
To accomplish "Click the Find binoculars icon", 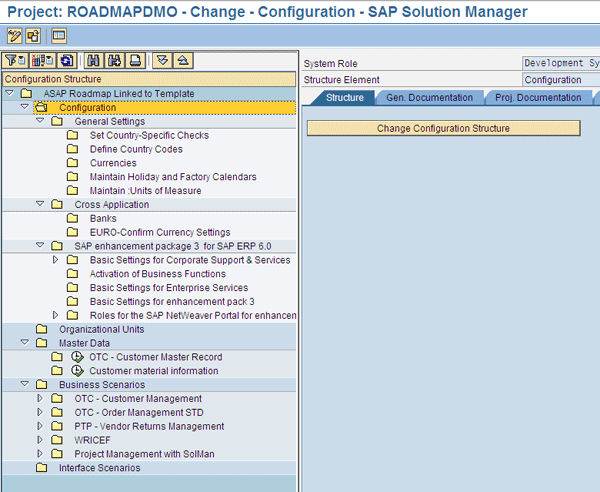I will pyautogui.click(x=93, y=60).
